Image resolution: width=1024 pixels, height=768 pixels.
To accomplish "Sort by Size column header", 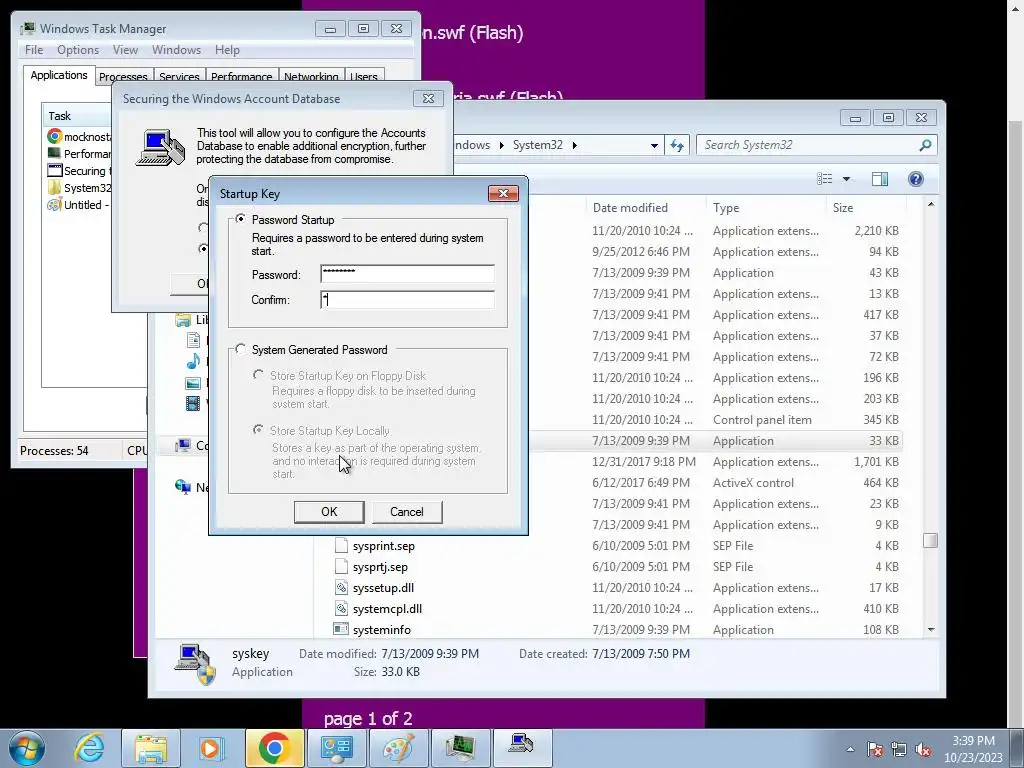I will (x=843, y=208).
